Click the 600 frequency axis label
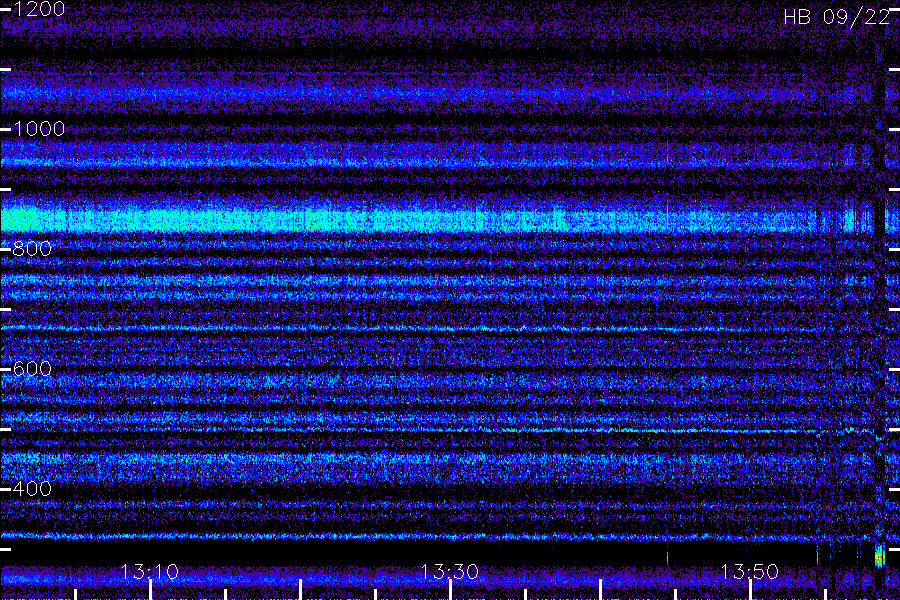Image resolution: width=900 pixels, height=600 pixels. (x=32, y=369)
